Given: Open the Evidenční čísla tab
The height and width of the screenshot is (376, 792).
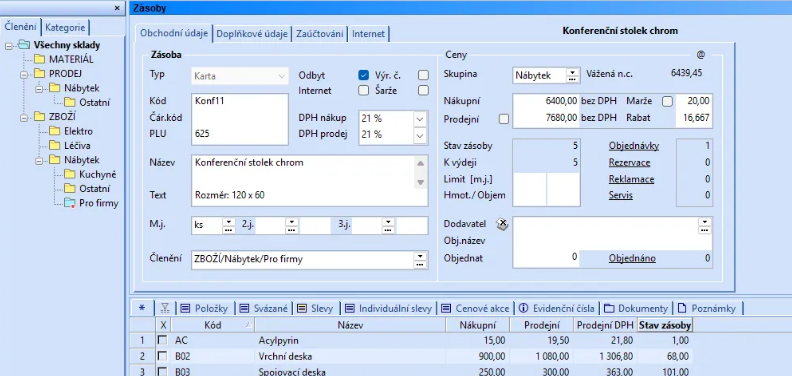Looking at the screenshot, I should pos(558,308).
